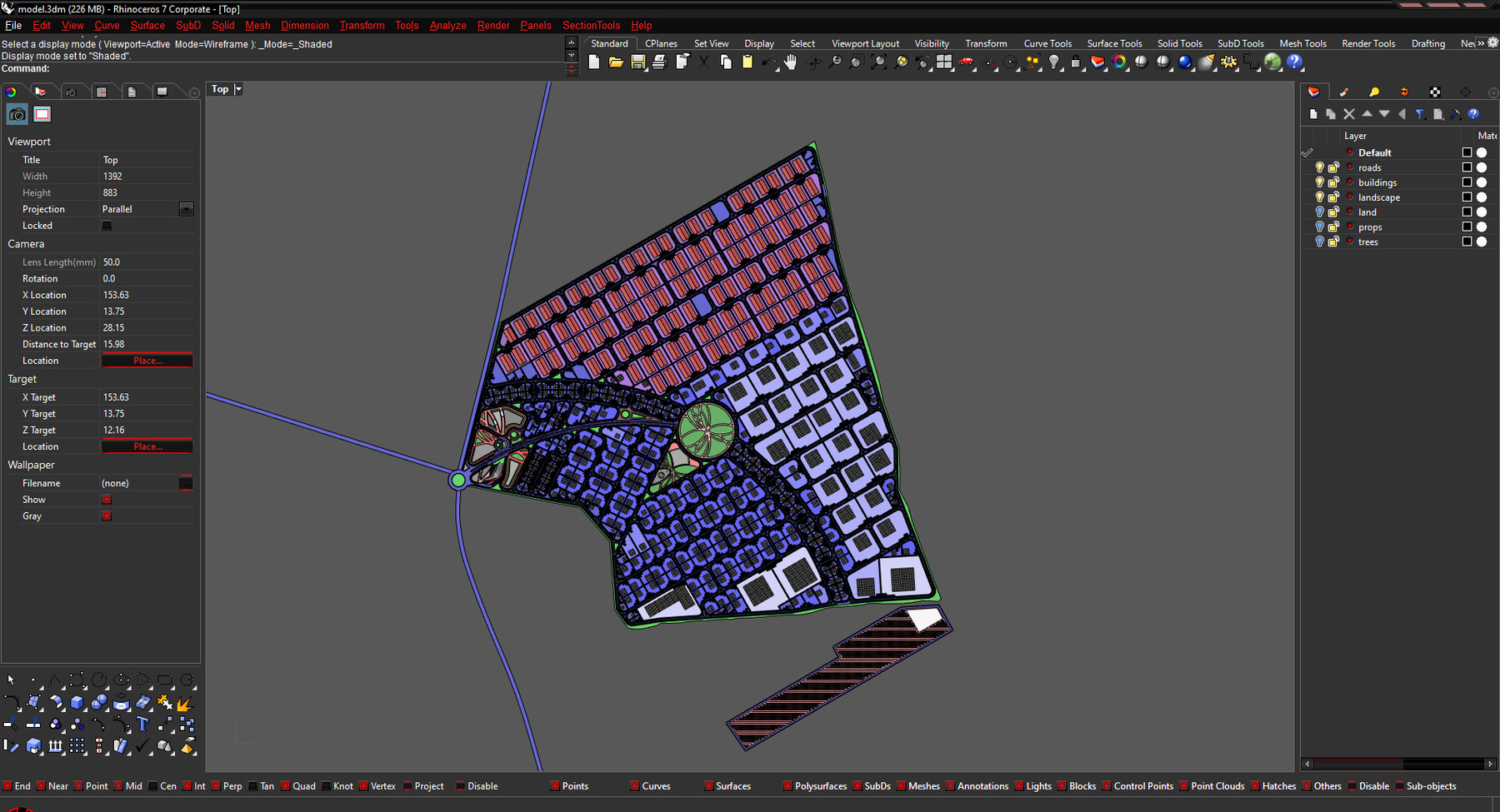Toggle the End object snap checkbox

pyautogui.click(x=7, y=786)
